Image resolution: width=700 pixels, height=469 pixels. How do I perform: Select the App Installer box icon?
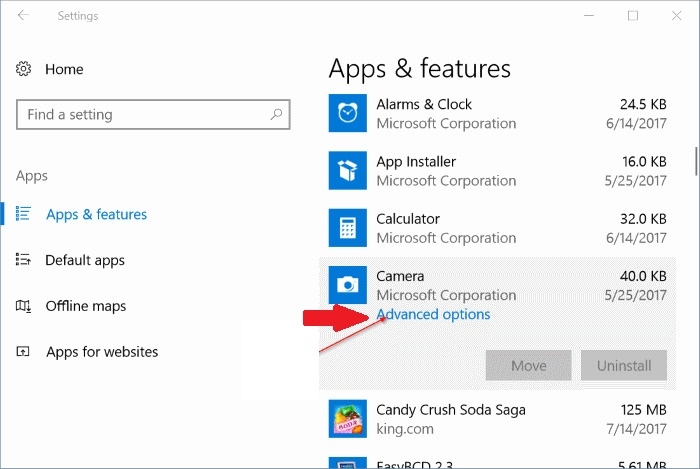point(348,170)
